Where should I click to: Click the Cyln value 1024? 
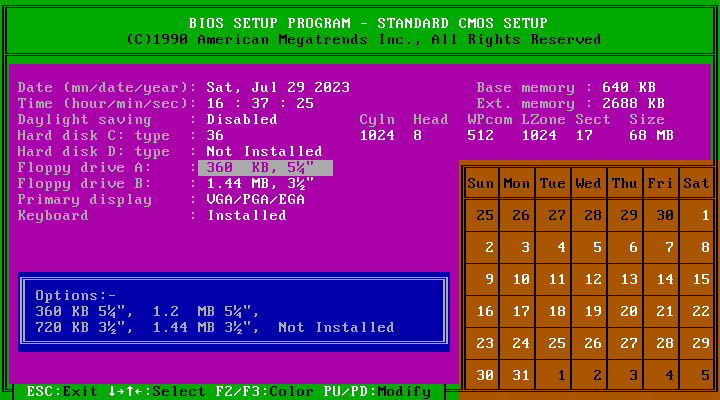[x=377, y=135]
